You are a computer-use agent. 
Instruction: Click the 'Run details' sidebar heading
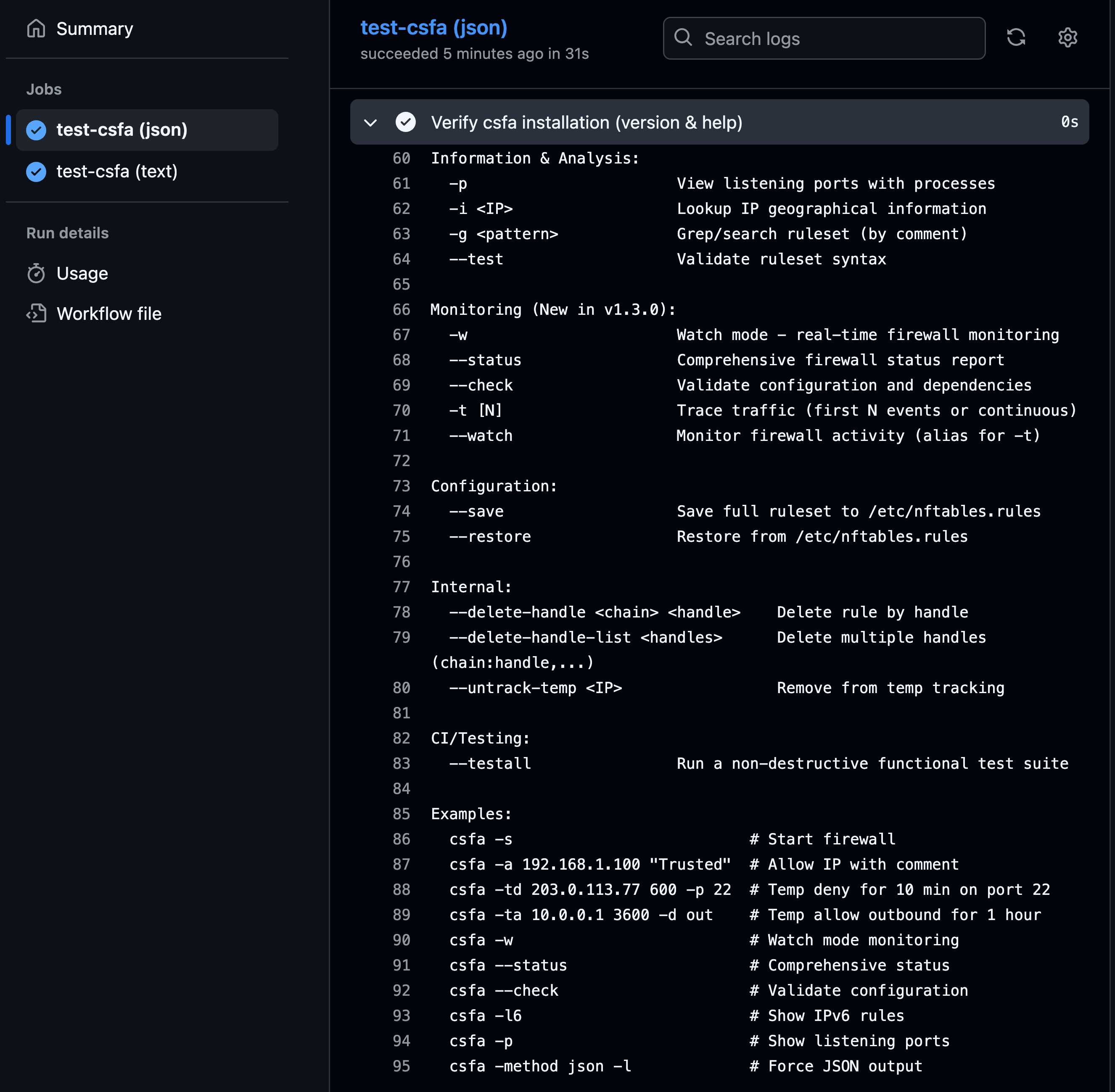tap(67, 233)
